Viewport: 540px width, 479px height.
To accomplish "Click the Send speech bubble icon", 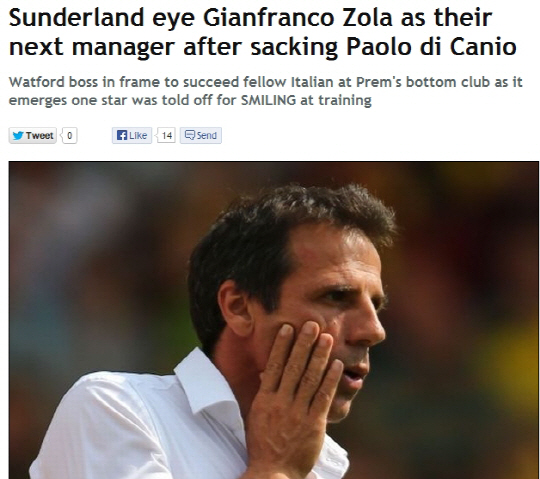I will (x=190, y=135).
